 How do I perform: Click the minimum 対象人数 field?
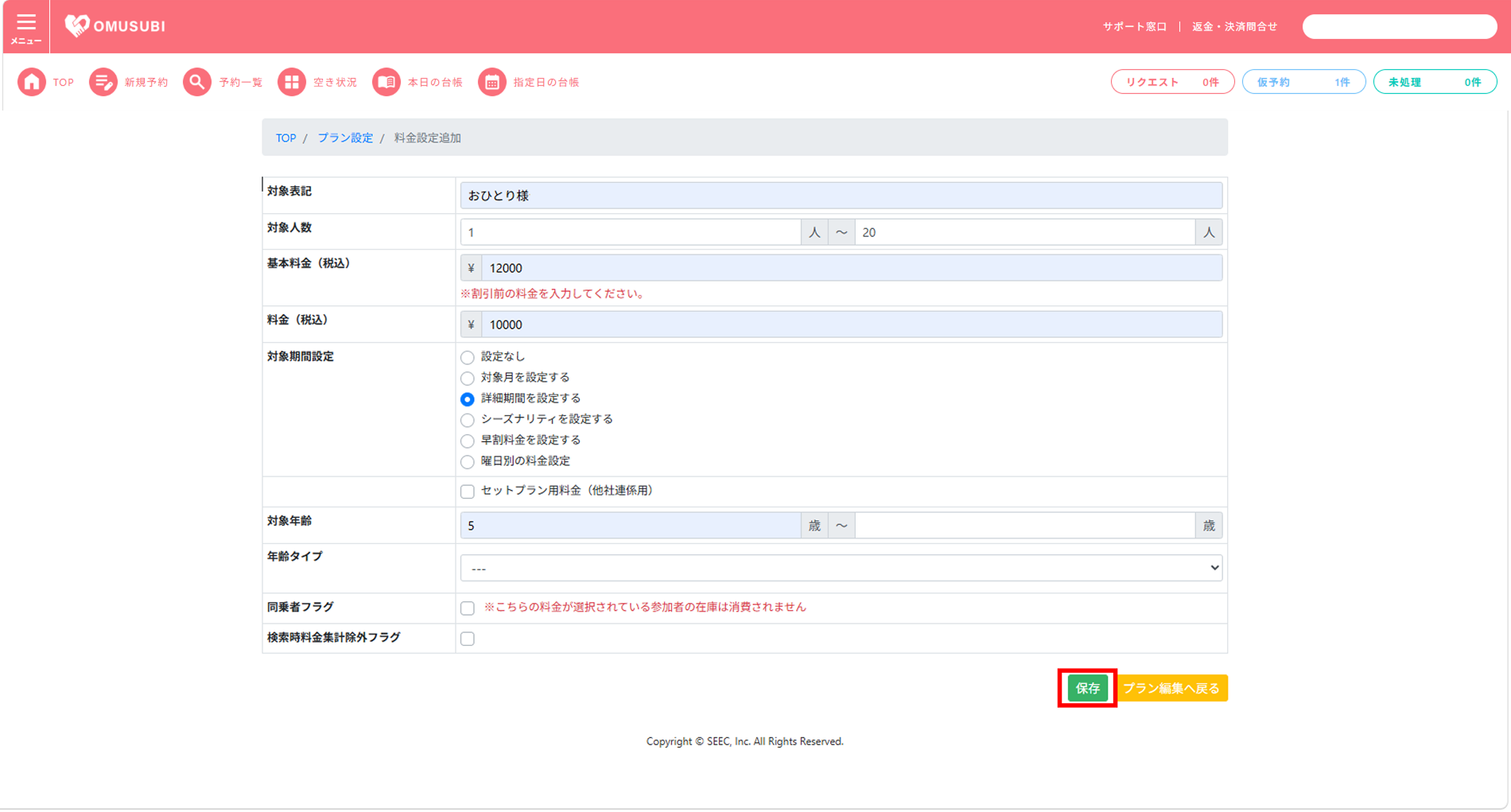click(x=630, y=232)
